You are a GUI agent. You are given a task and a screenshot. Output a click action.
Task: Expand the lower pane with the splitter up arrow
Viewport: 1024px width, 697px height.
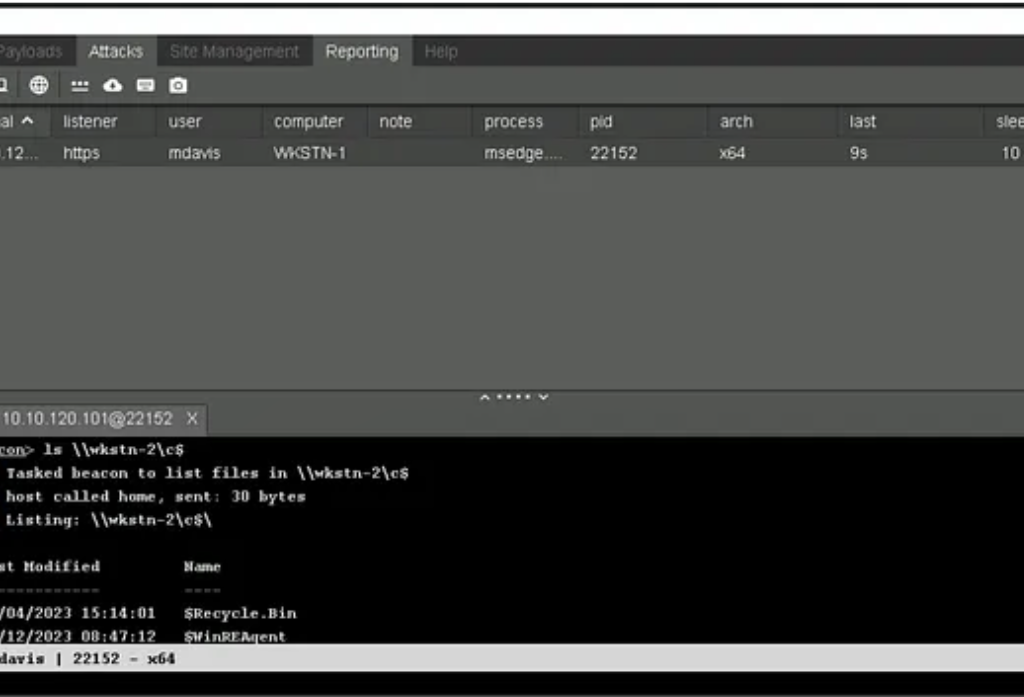(485, 397)
